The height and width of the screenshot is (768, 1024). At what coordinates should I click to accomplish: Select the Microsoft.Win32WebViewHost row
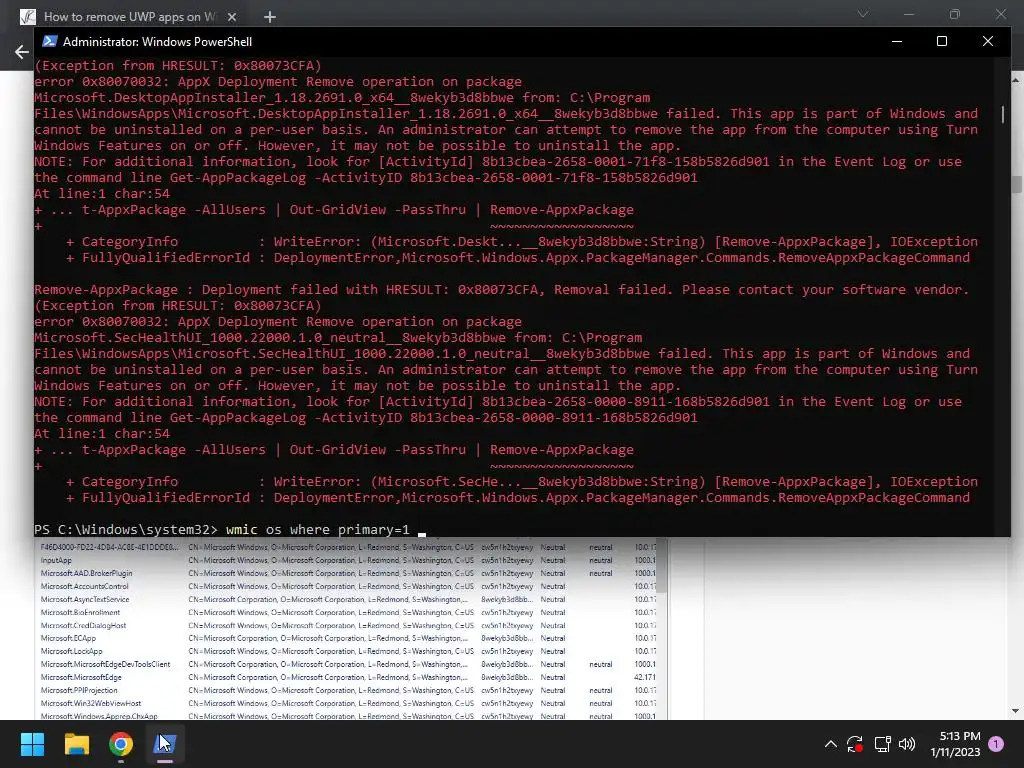pos(347,703)
